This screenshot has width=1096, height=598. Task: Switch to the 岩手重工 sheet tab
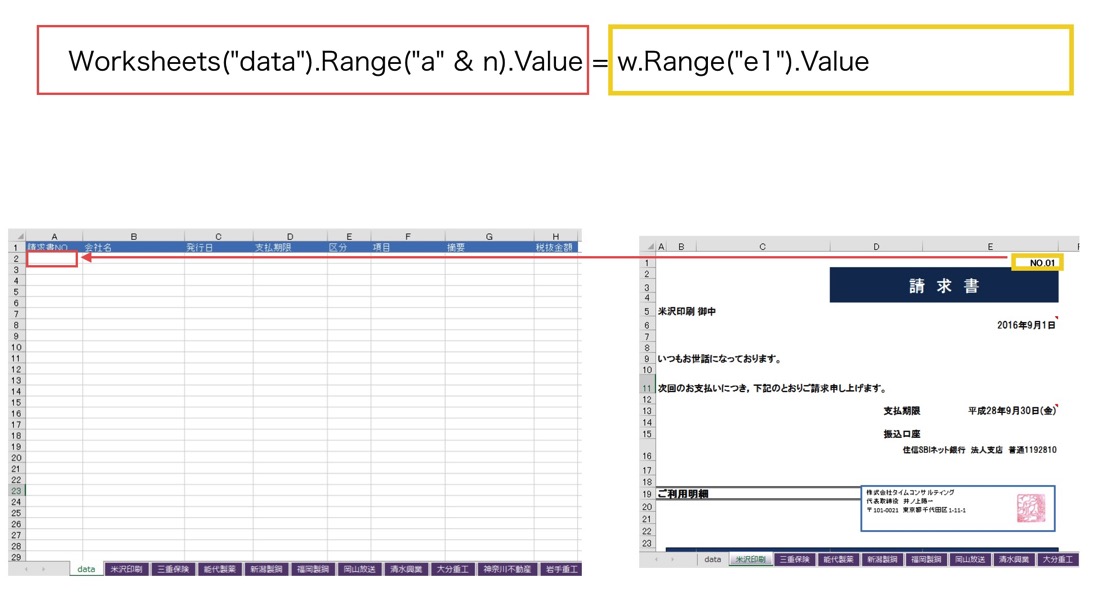pyautogui.click(x=561, y=569)
